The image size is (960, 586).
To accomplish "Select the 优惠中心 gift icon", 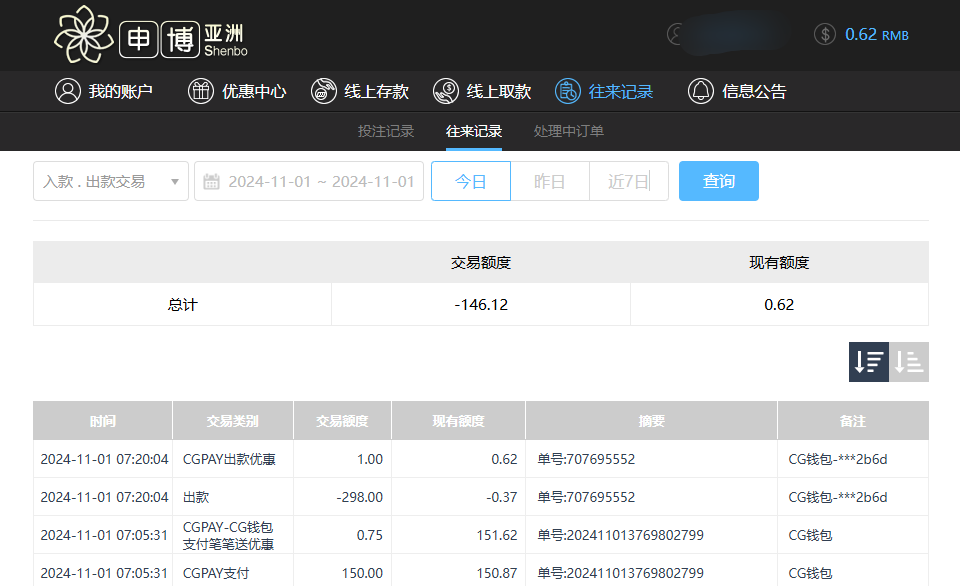I will (201, 91).
